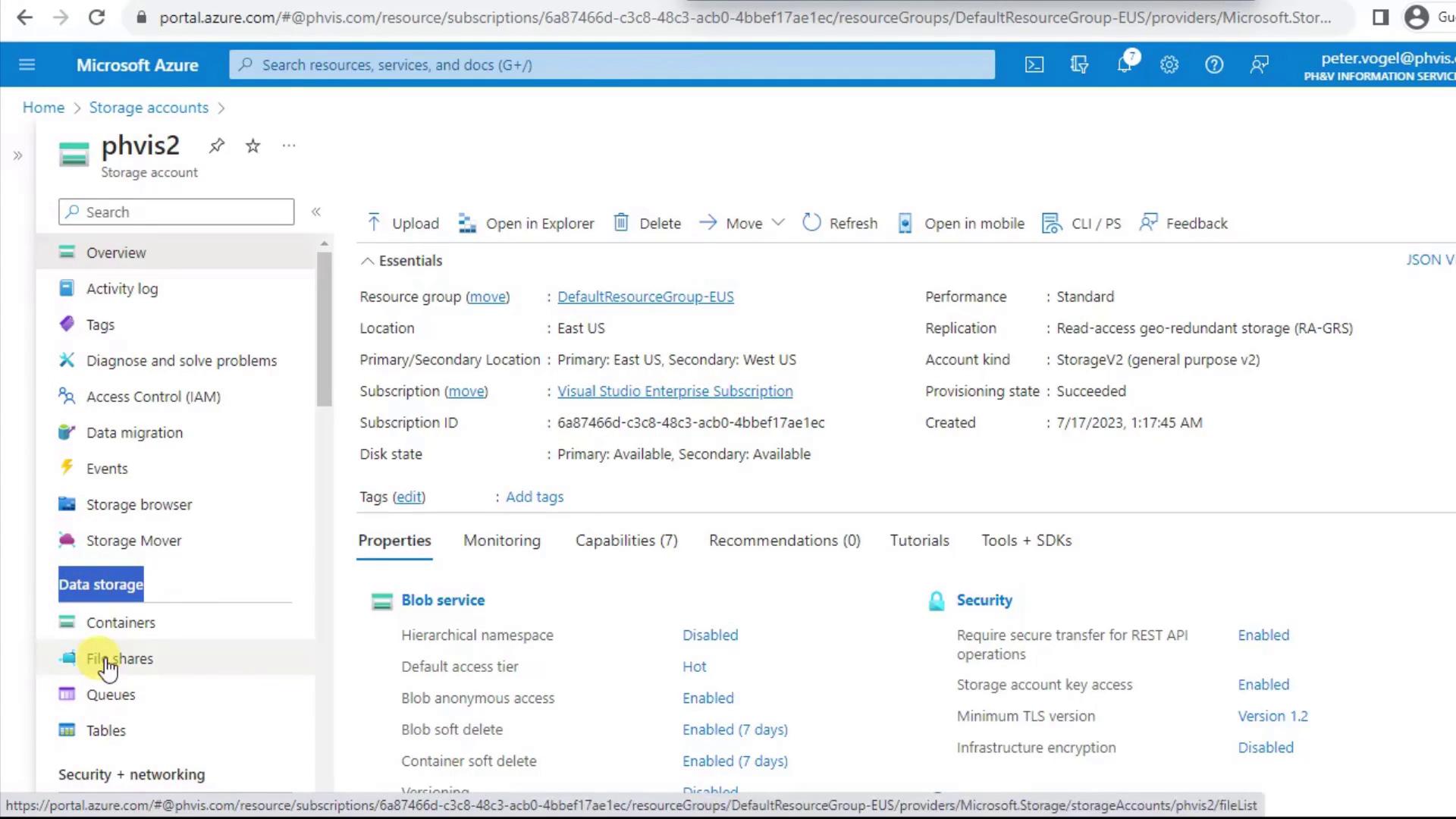Image resolution: width=1456 pixels, height=819 pixels.
Task: Switch to the Monitoring tab
Action: point(502,541)
